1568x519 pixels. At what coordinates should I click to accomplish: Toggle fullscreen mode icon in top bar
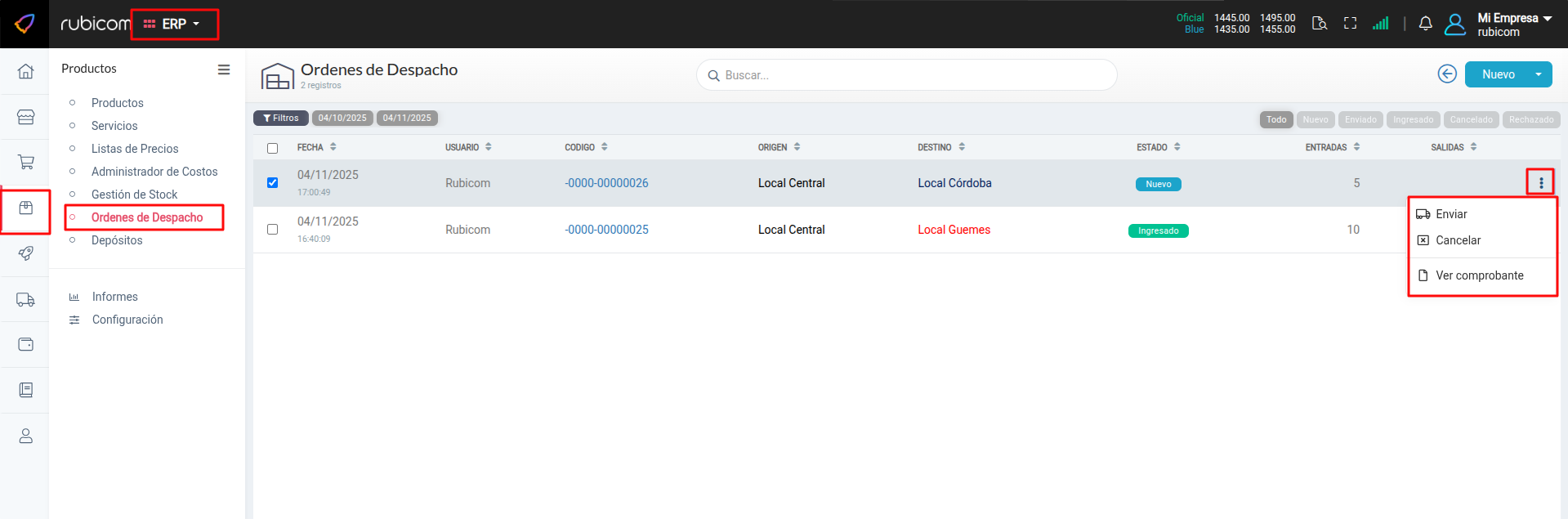click(1350, 24)
